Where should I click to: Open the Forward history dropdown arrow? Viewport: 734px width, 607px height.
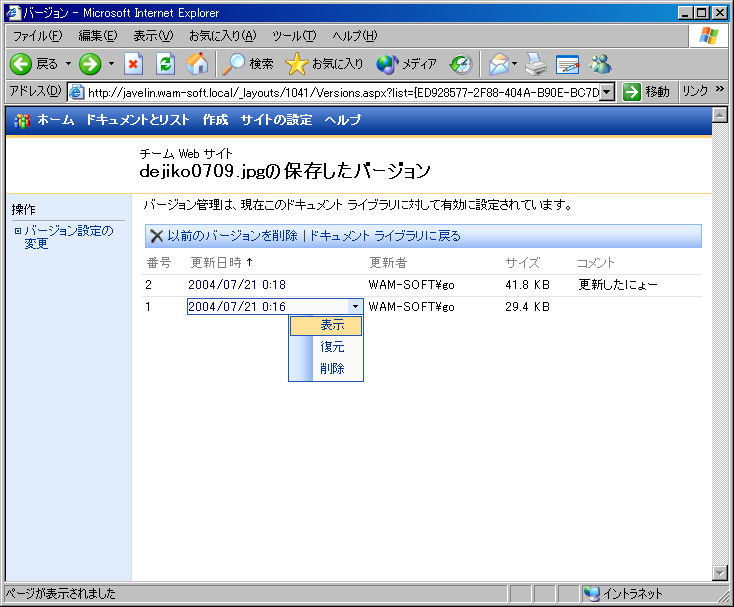[111, 64]
